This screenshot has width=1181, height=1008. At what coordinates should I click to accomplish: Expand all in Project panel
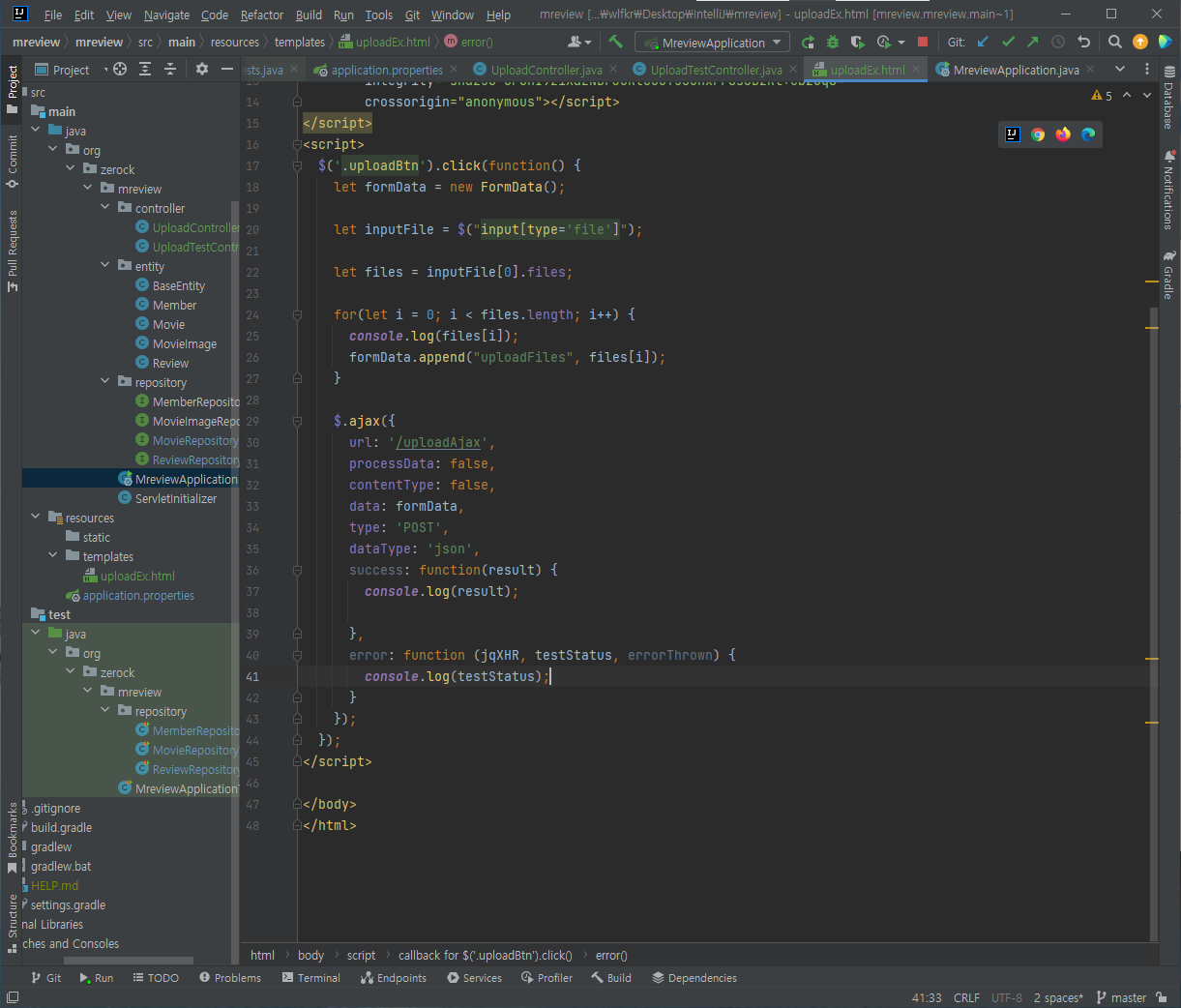coord(145,69)
